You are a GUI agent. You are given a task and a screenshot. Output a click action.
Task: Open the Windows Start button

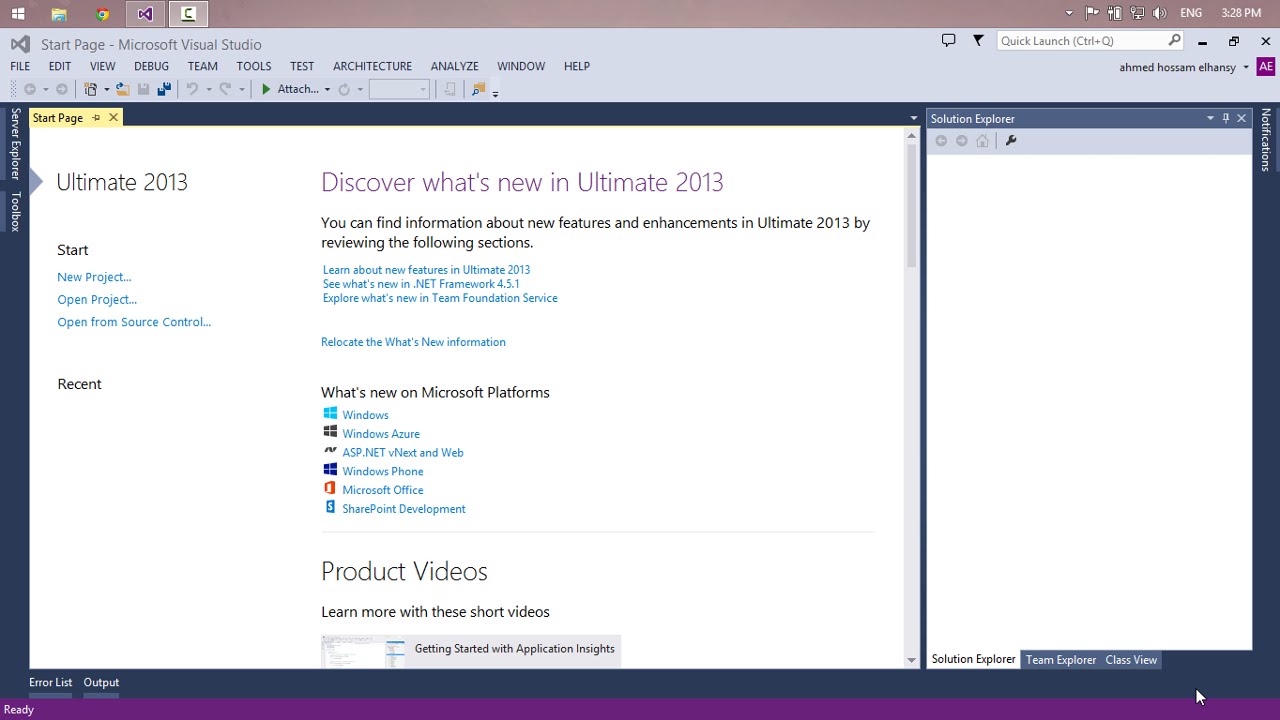tap(18, 14)
